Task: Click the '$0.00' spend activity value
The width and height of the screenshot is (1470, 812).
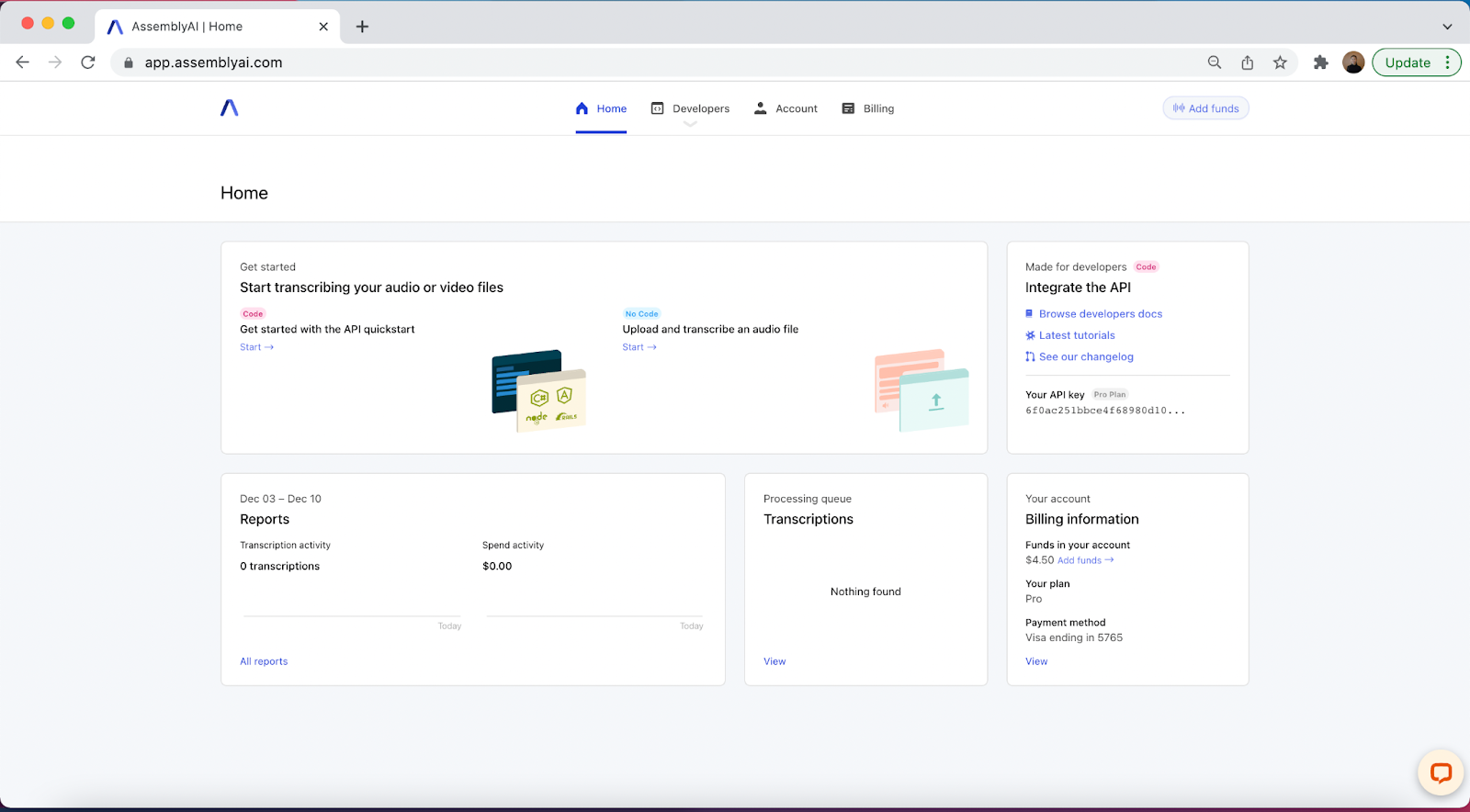Action: tap(497, 566)
